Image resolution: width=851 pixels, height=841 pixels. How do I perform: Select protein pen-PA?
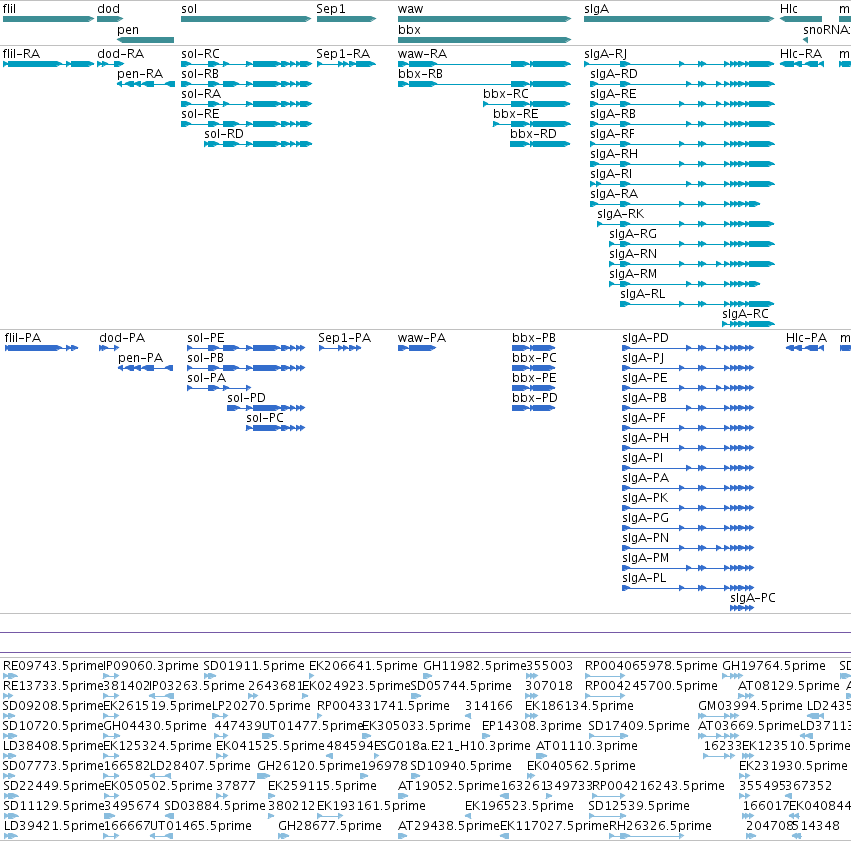point(145,368)
